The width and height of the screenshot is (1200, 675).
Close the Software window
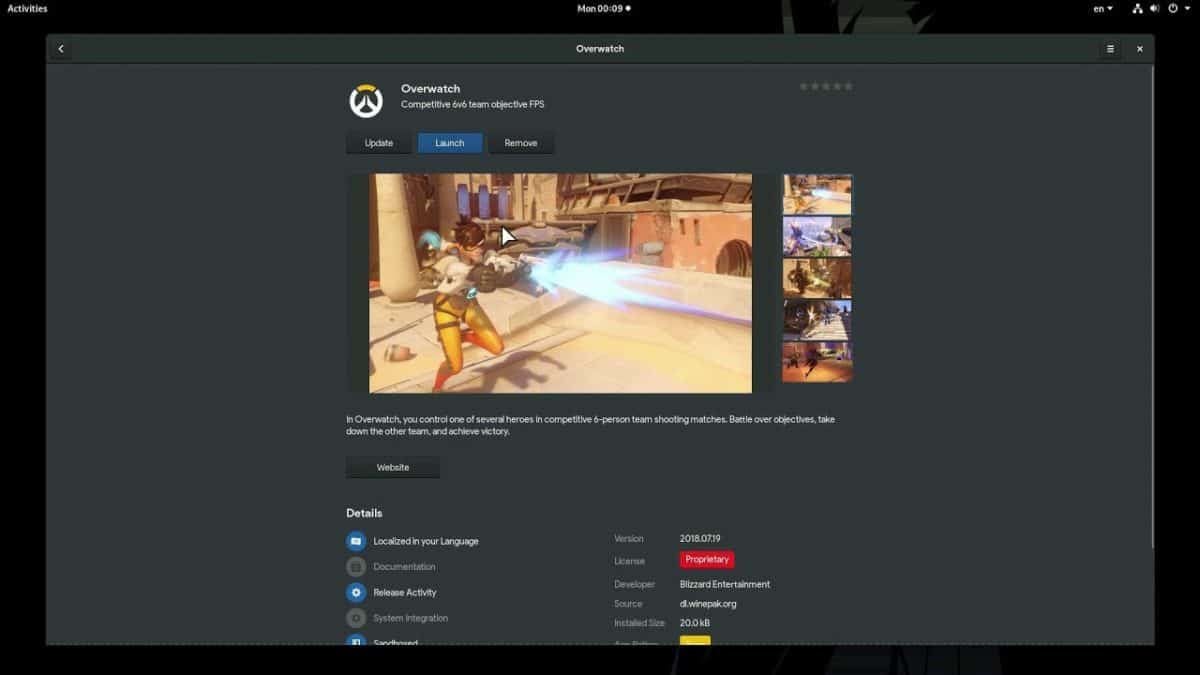pyautogui.click(x=1139, y=49)
